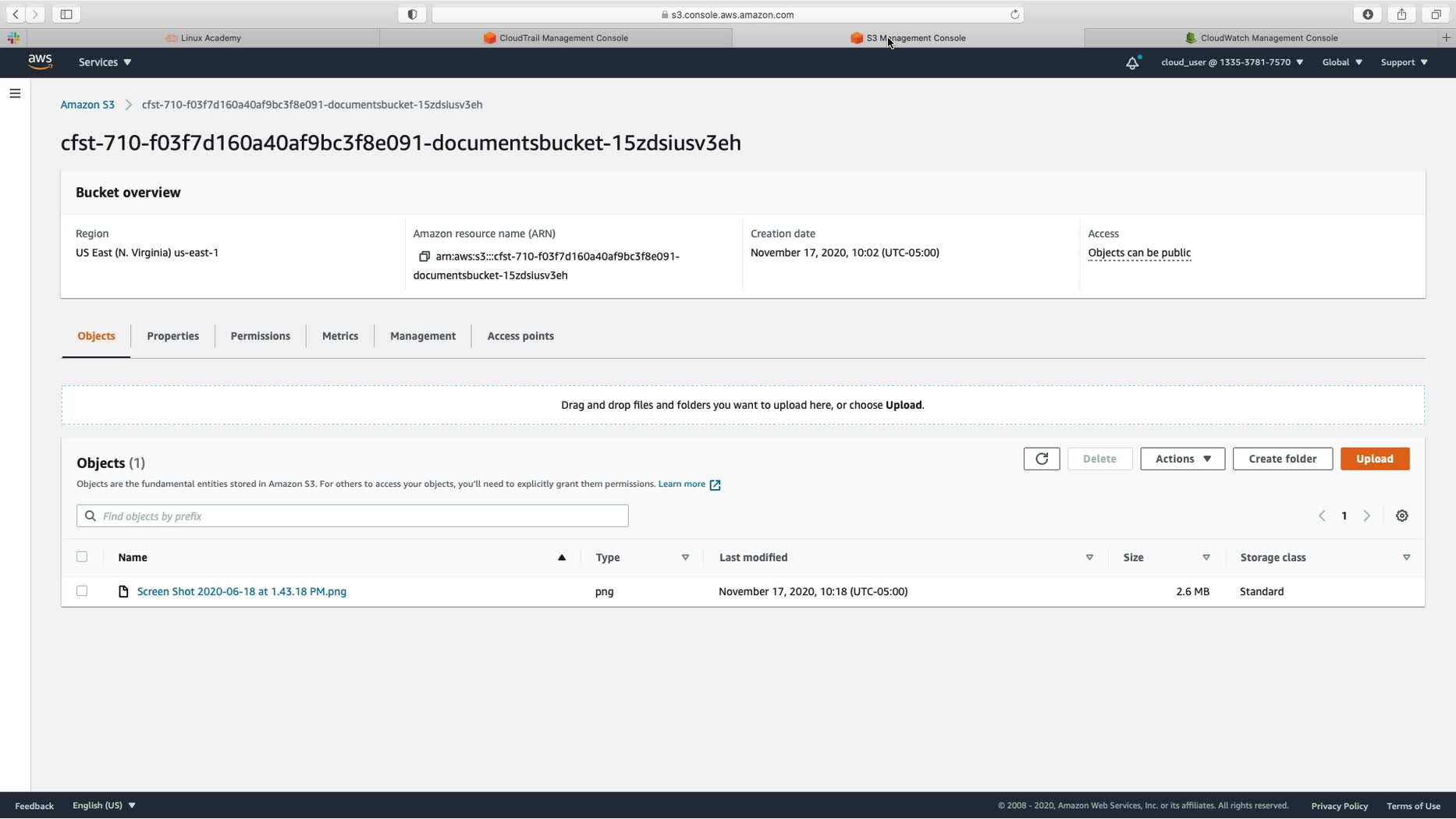Open the Actions dropdown
This screenshot has width=1456, height=819.
(x=1182, y=459)
